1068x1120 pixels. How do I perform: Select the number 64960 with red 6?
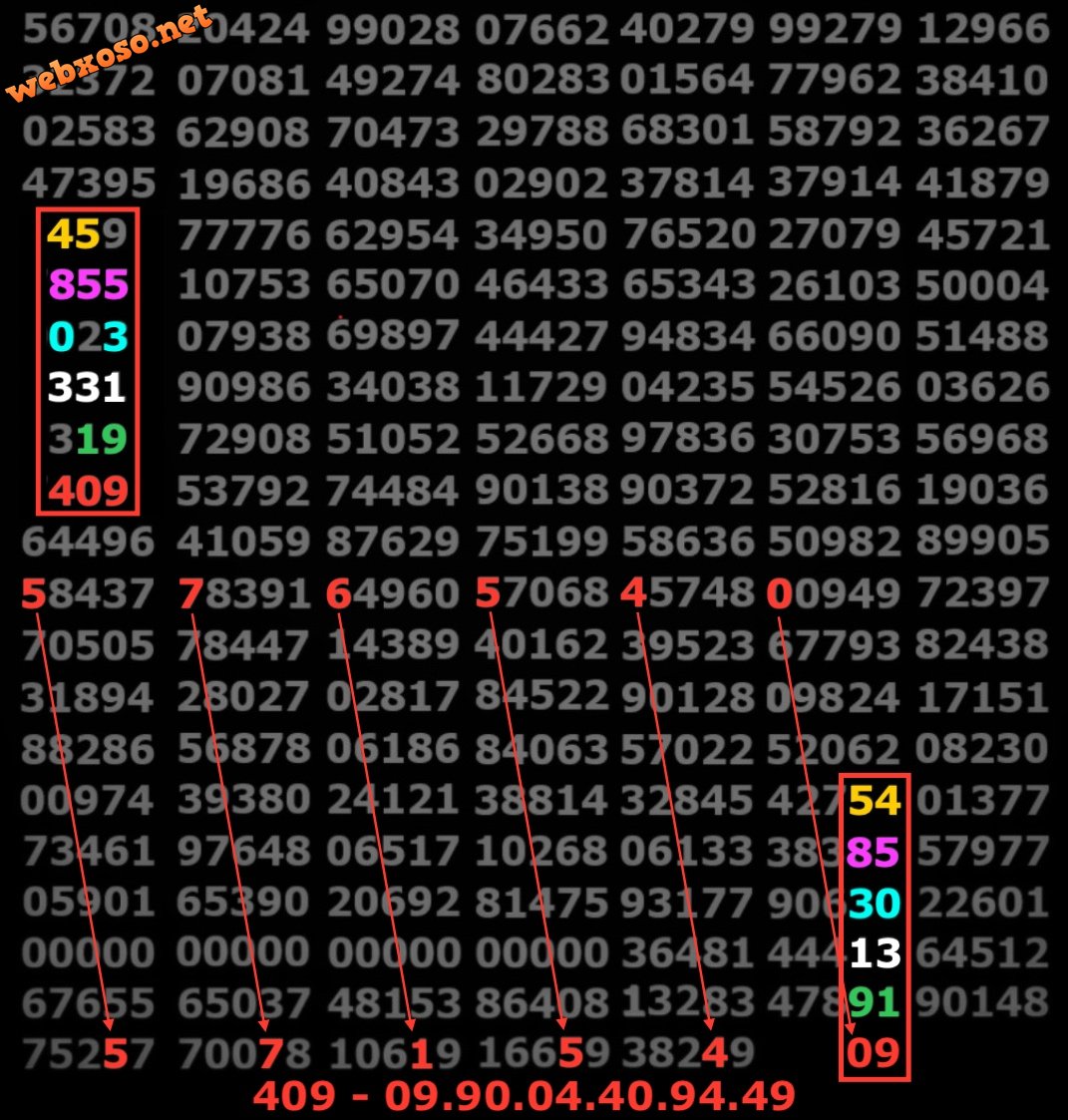pyautogui.click(x=392, y=594)
